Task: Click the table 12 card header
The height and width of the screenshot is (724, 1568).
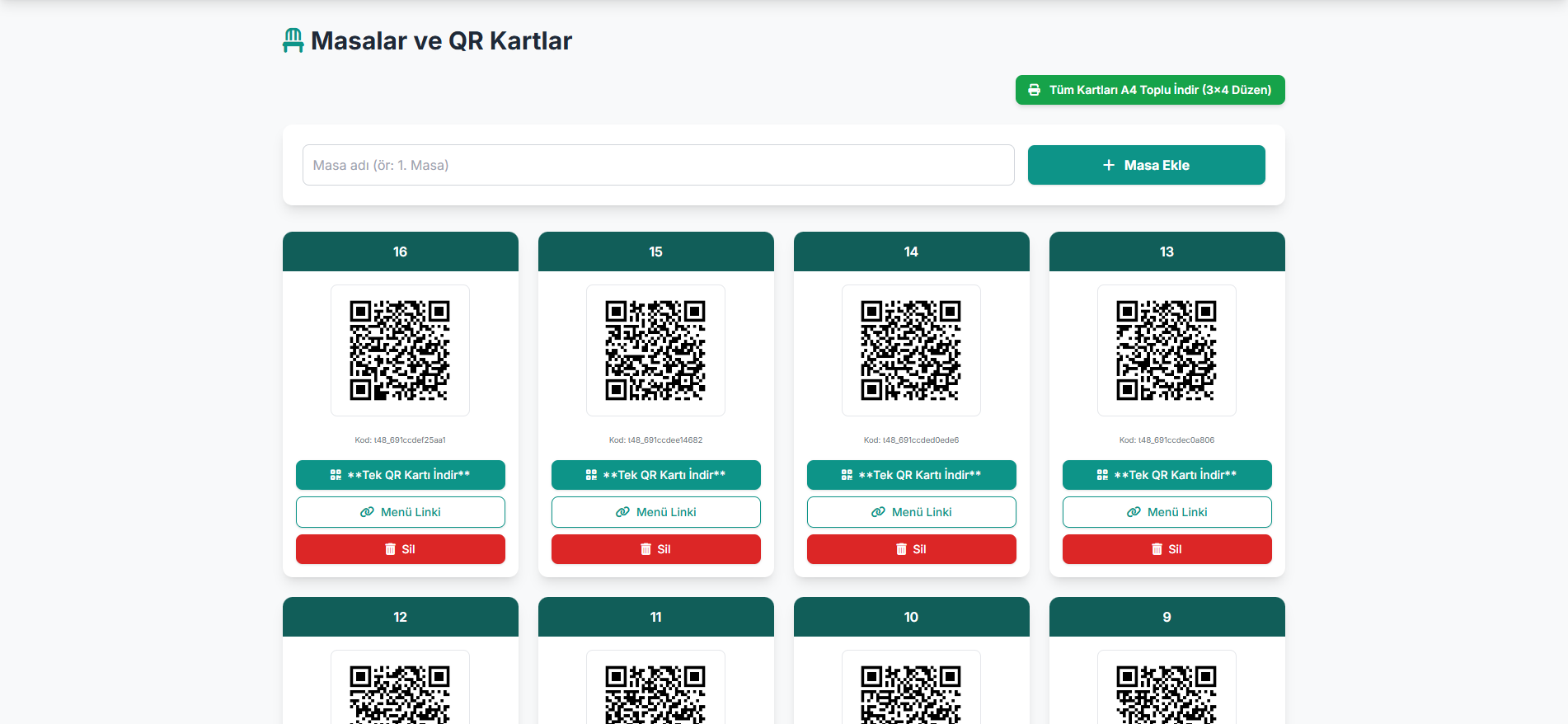Action: (400, 617)
